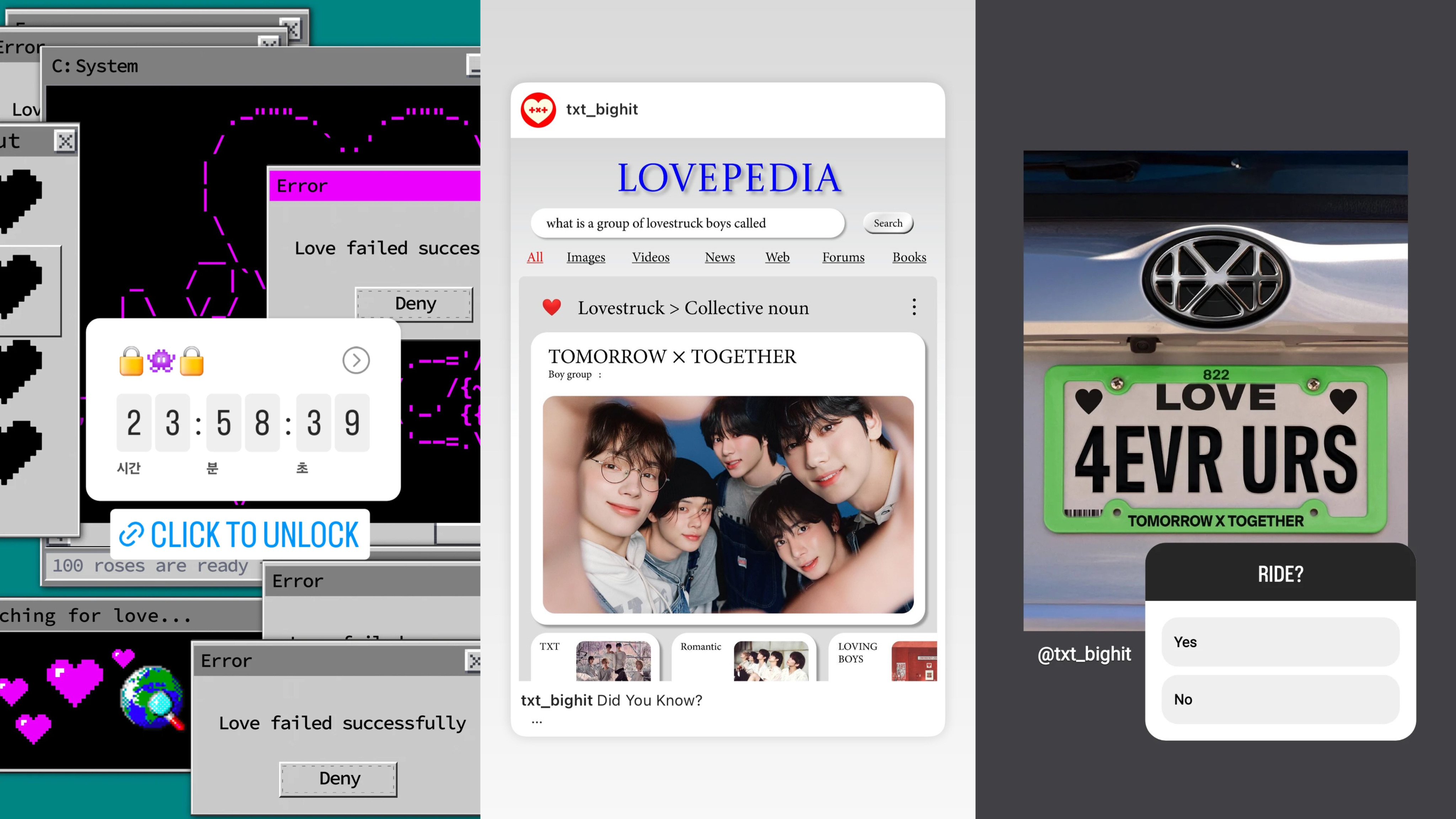Click Deny in the magenta Error dialog
Image resolution: width=1456 pixels, height=819 pixels.
pos(415,304)
